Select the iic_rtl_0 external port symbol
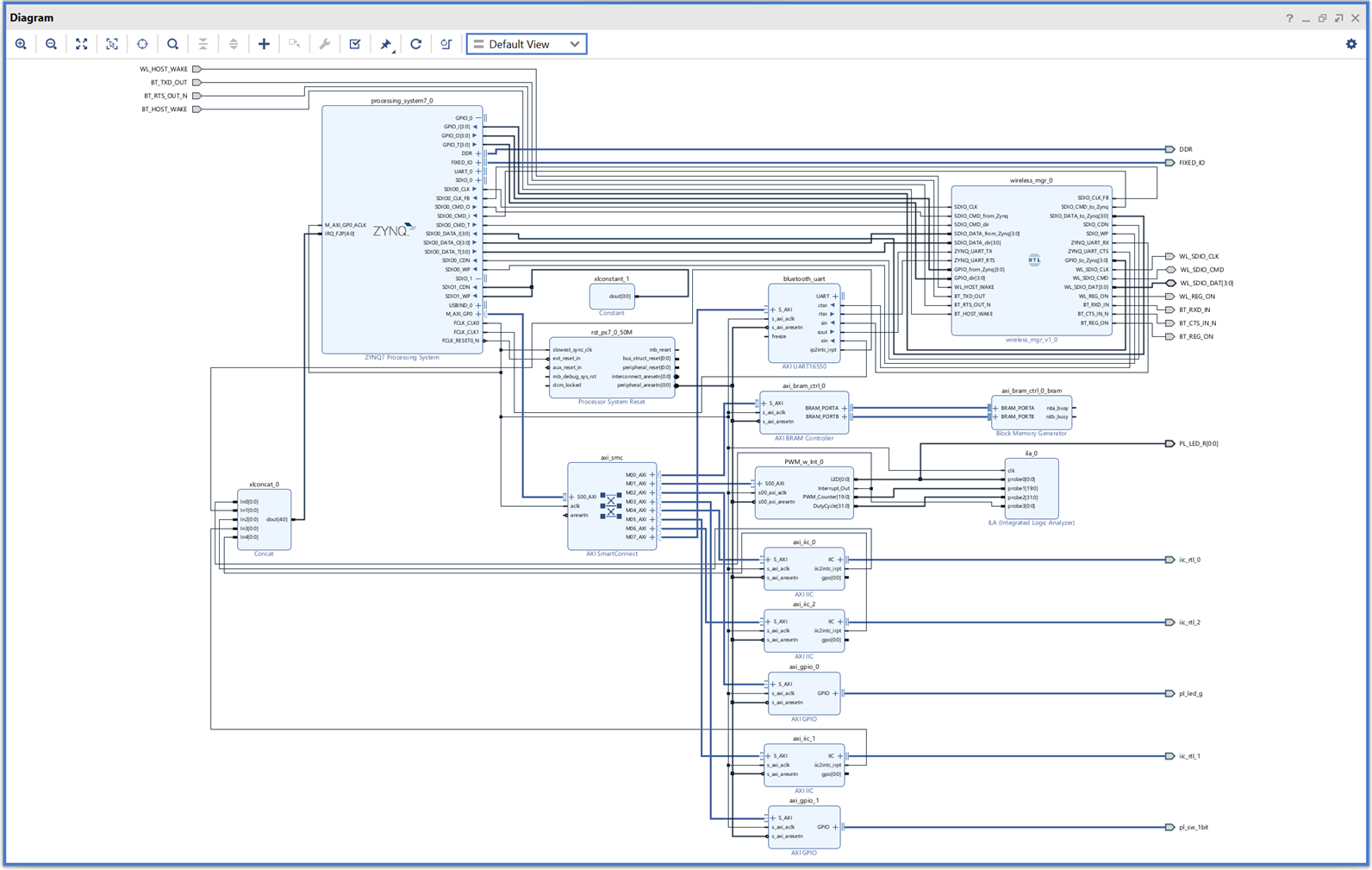 tap(1169, 560)
